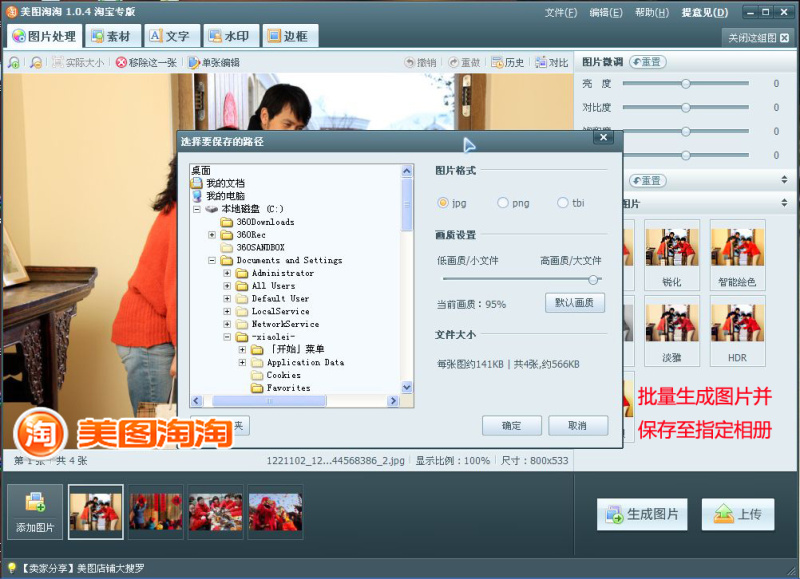Switch to the 水印 tab

tap(231, 36)
